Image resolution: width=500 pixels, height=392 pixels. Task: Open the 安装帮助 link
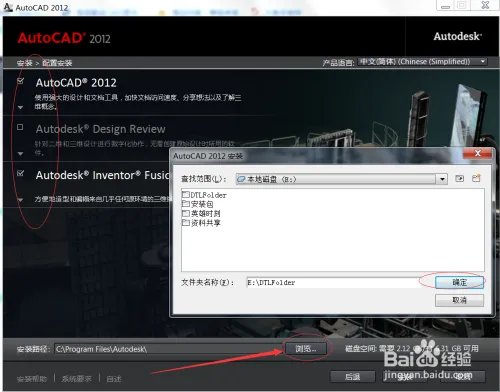click(32, 379)
